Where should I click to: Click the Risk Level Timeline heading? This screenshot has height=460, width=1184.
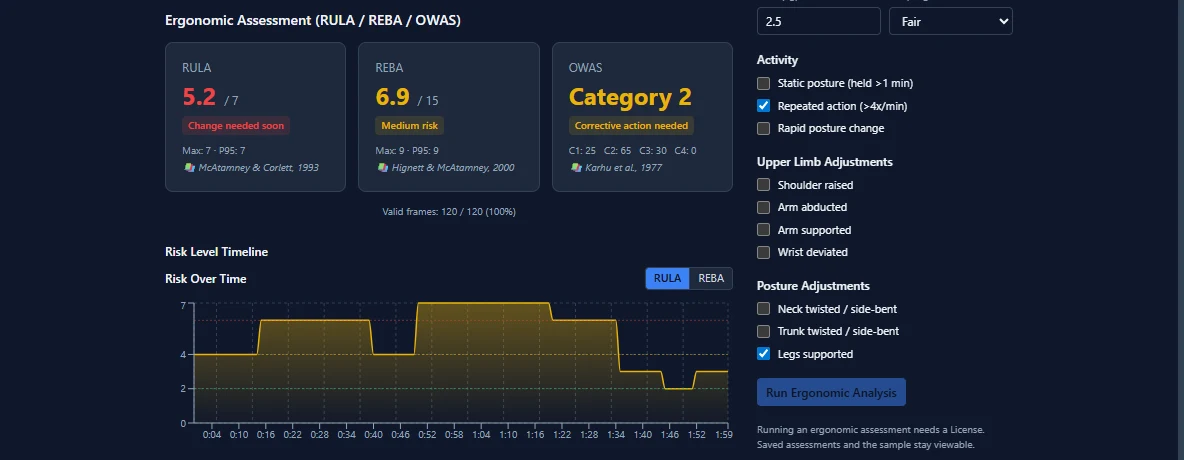pos(217,252)
